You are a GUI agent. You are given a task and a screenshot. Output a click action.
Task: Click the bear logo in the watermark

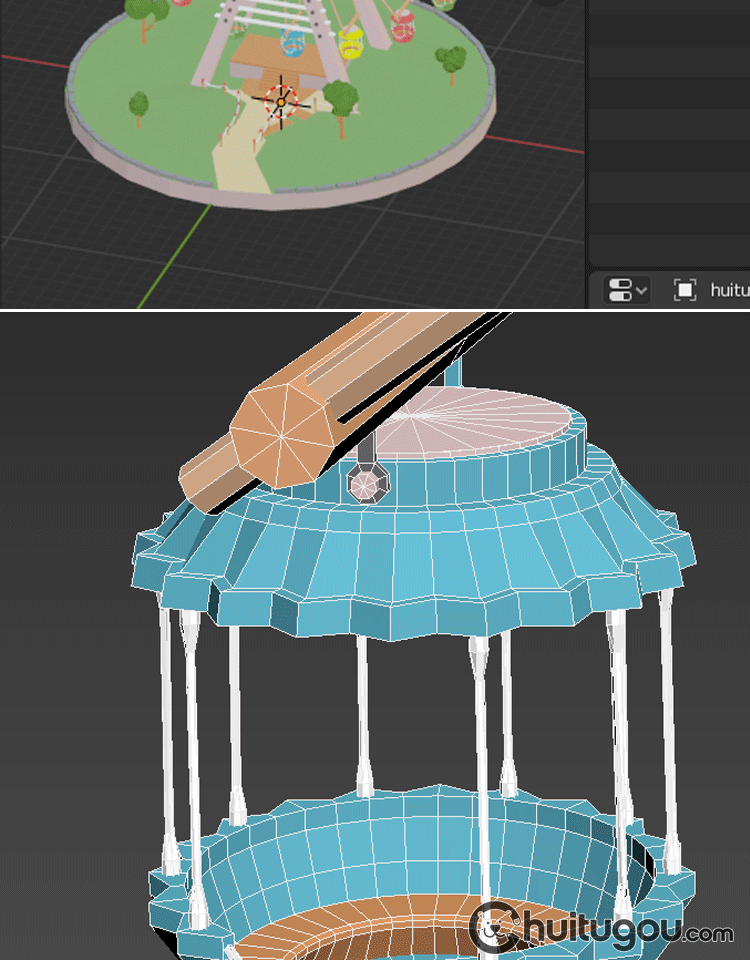pos(493,929)
